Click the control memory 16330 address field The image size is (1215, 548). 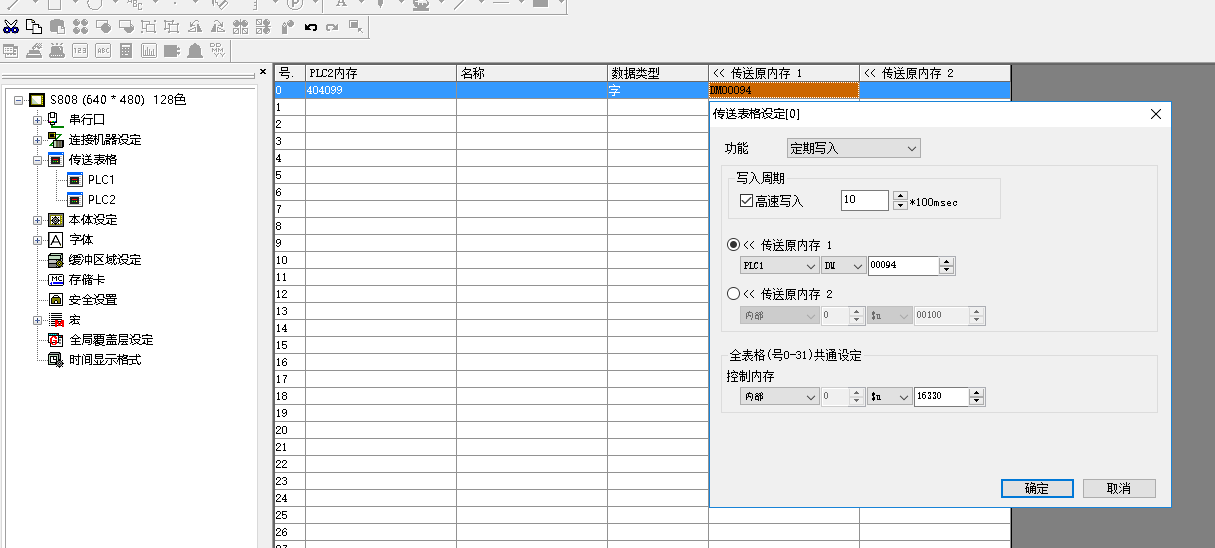tap(940, 397)
